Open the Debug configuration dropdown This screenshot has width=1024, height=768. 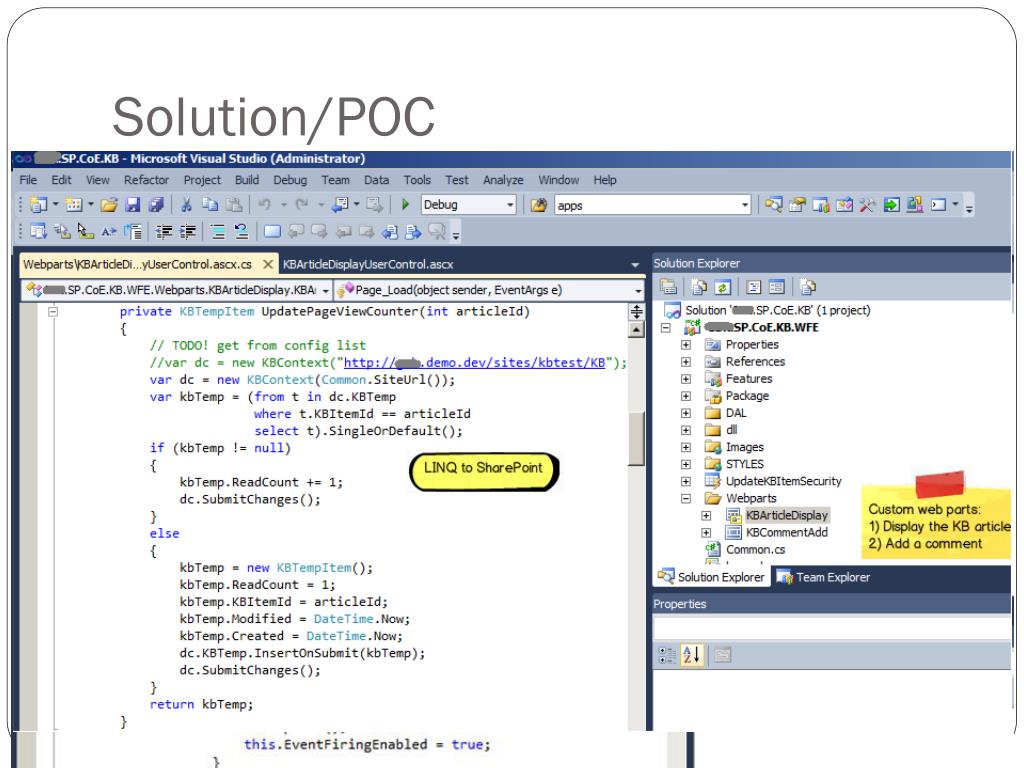coord(510,205)
